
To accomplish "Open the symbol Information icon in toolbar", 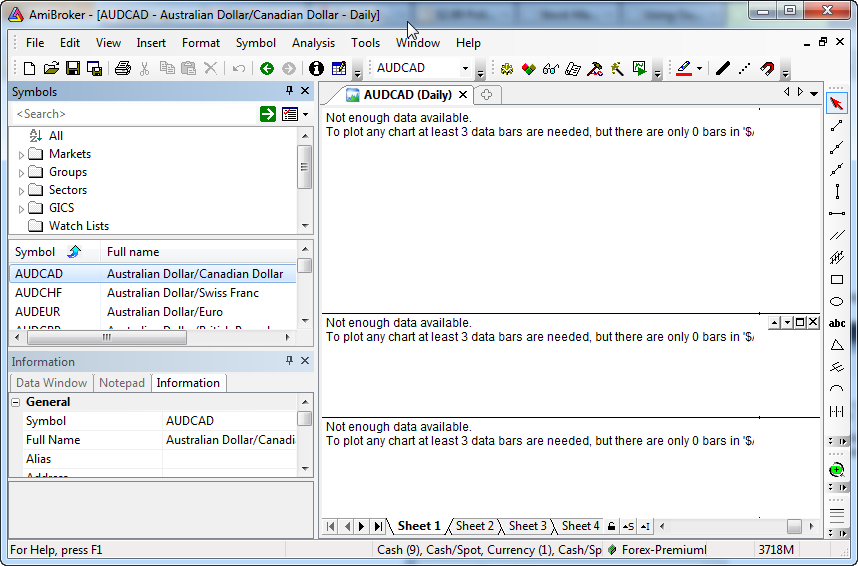I will pos(316,68).
